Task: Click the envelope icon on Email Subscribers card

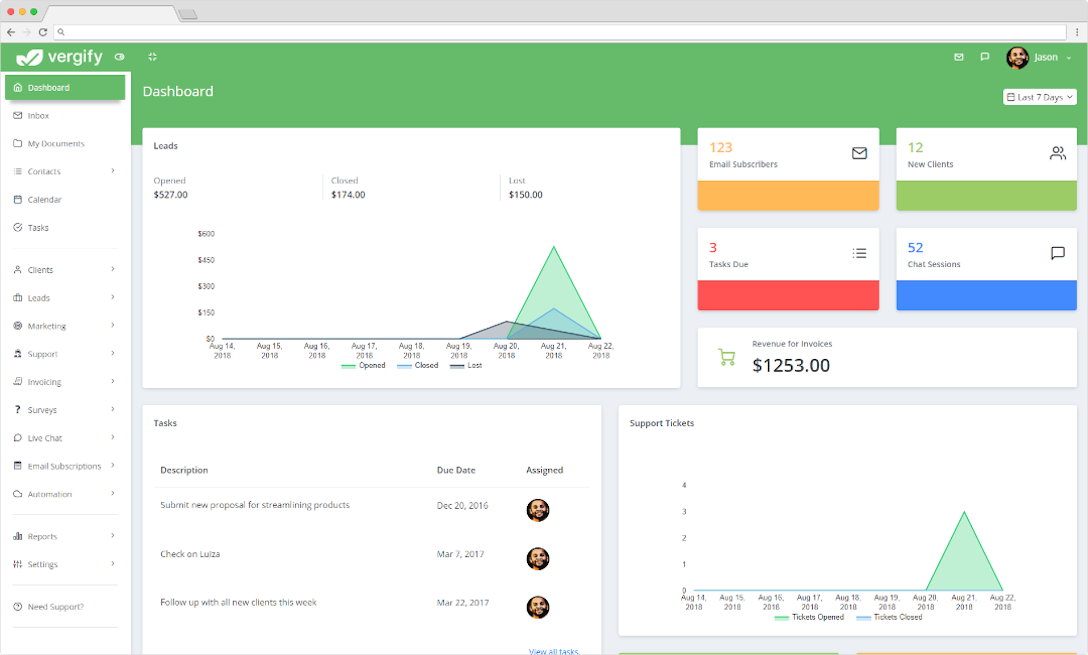Action: (x=859, y=153)
